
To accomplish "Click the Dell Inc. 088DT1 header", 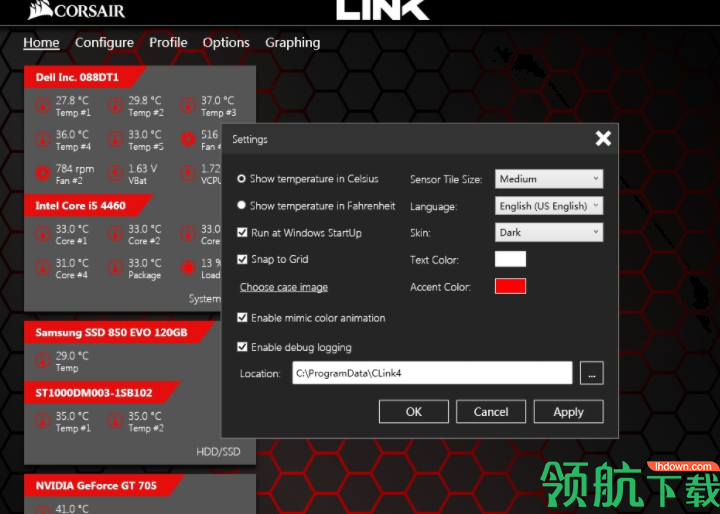I will click(85, 77).
